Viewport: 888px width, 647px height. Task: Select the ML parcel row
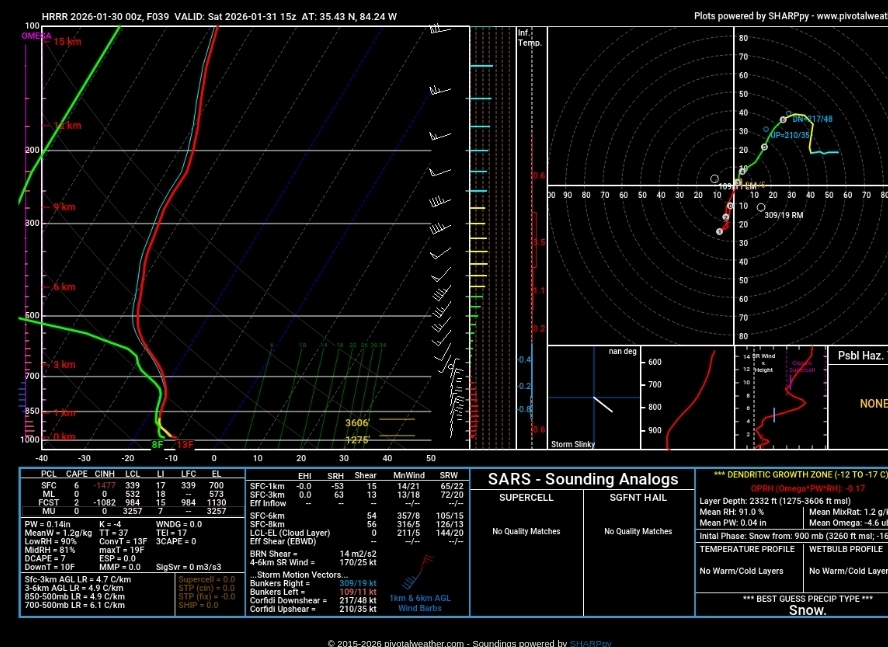130,494
